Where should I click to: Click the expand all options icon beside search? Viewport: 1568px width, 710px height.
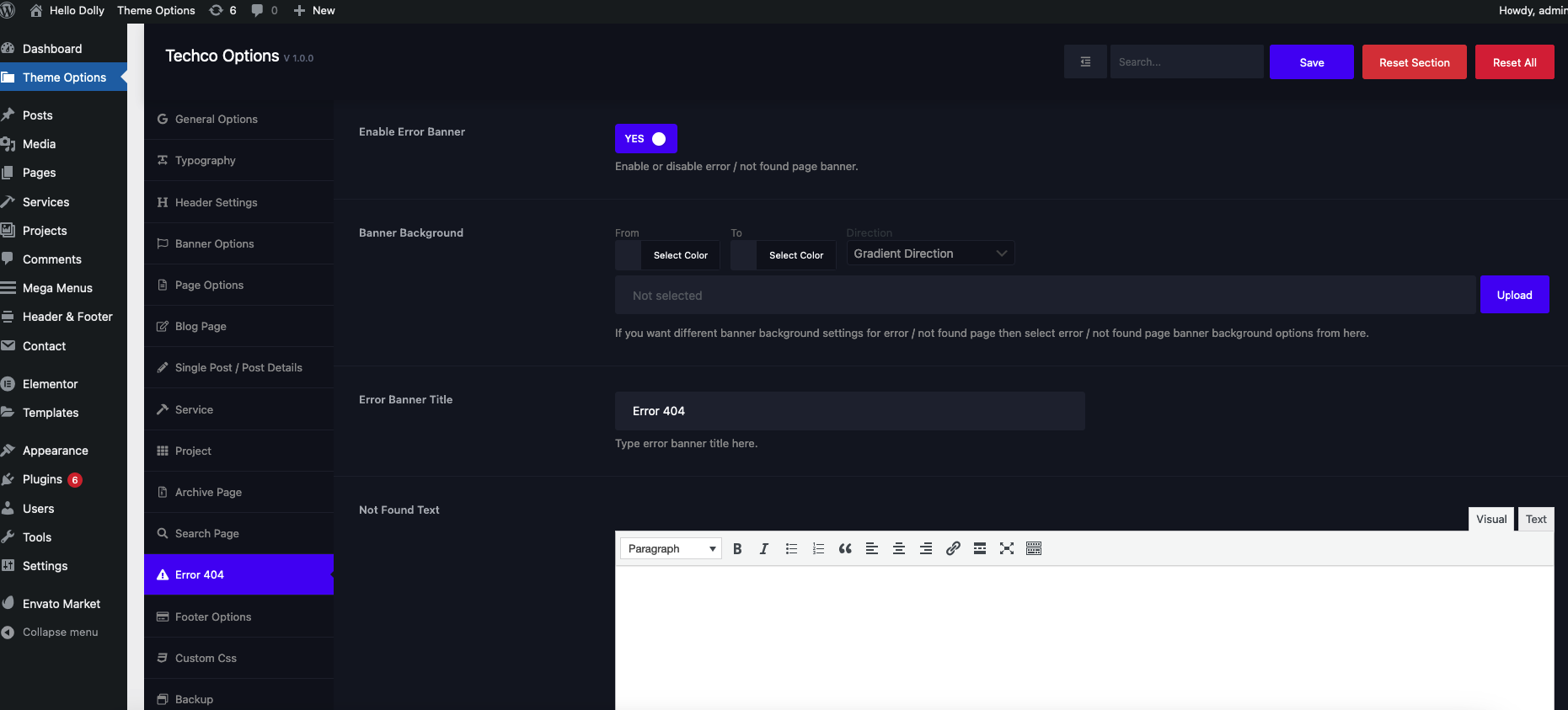click(1085, 62)
